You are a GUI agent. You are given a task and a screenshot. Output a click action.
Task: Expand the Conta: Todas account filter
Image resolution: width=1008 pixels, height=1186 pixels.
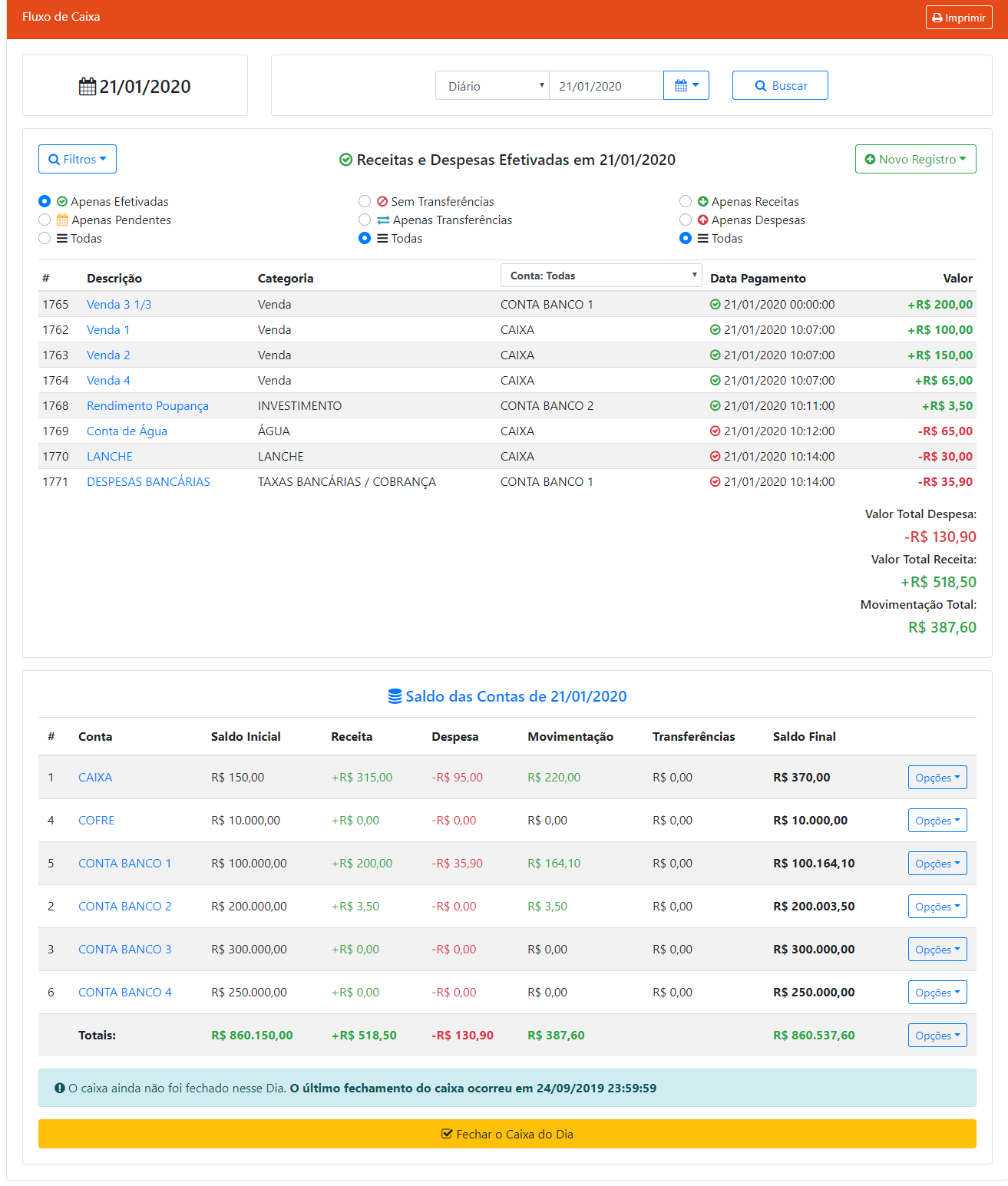pyautogui.click(x=600, y=276)
